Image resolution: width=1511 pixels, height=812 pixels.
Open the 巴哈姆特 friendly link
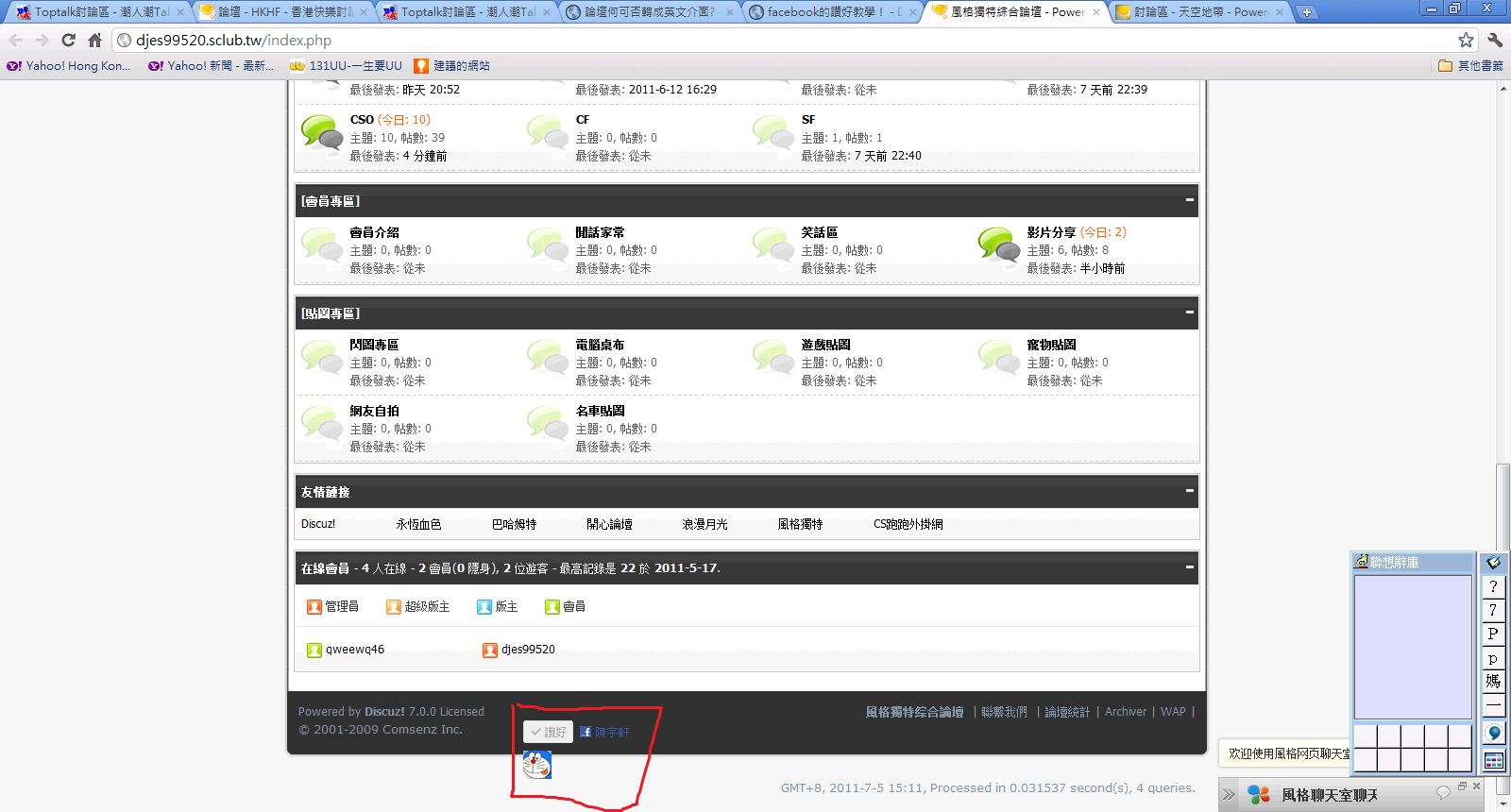[x=514, y=524]
